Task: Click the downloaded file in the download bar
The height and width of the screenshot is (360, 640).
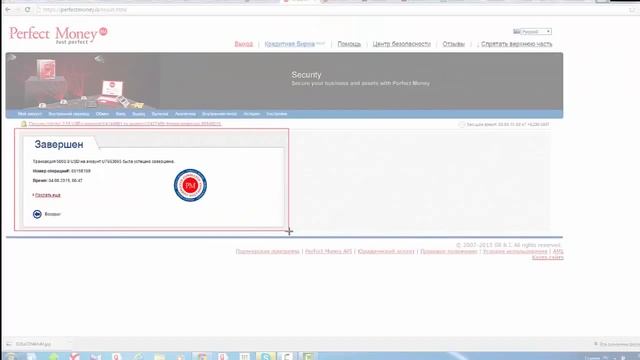Action: (33, 344)
